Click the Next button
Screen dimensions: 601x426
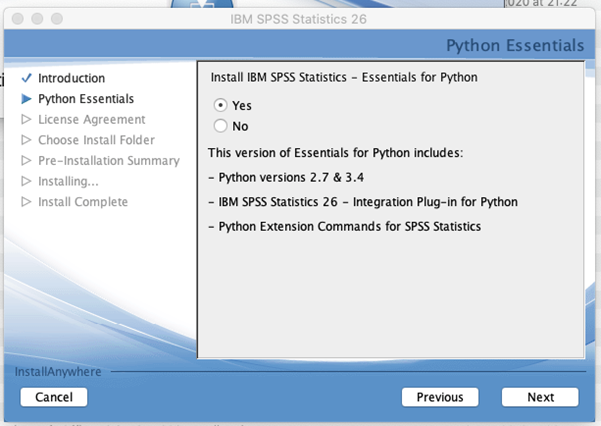click(540, 397)
